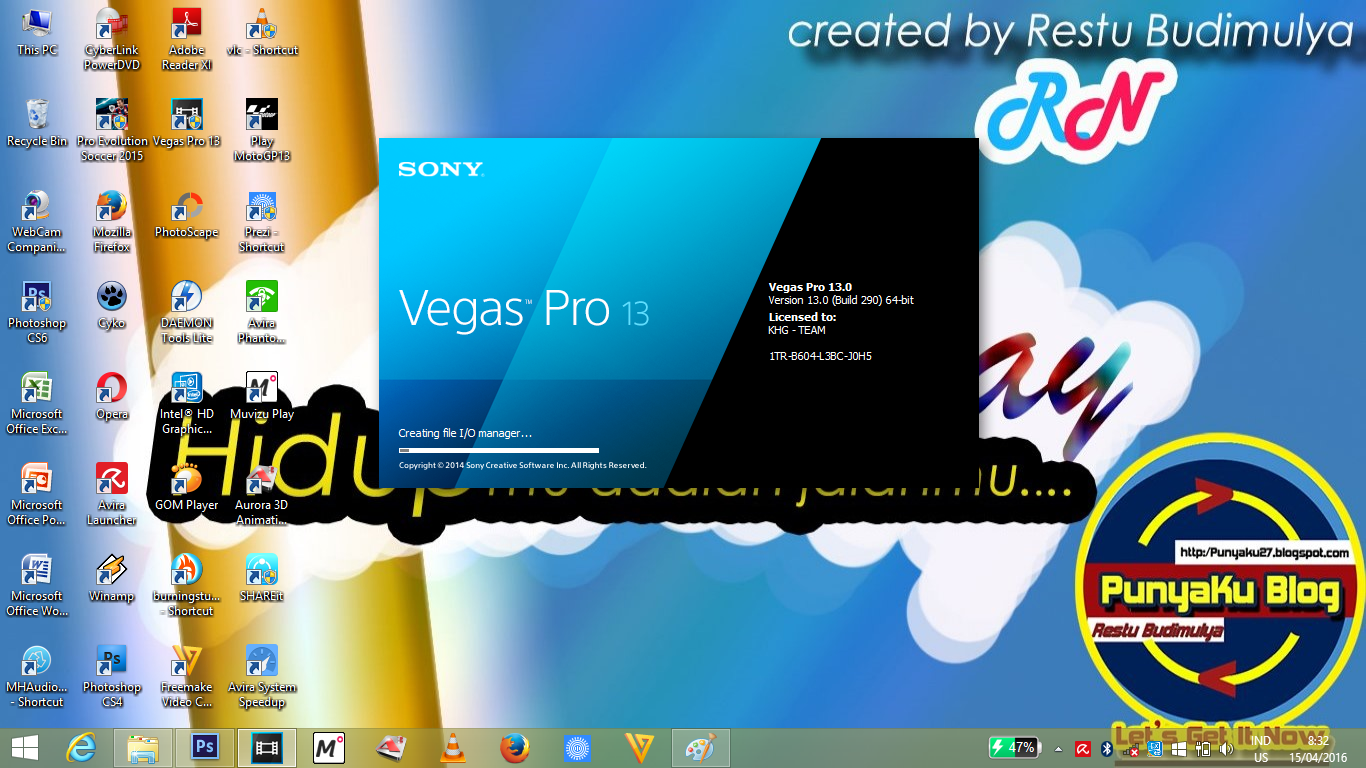Switch to Photoshop on the taskbar
This screenshot has width=1366, height=768.
(x=205, y=748)
